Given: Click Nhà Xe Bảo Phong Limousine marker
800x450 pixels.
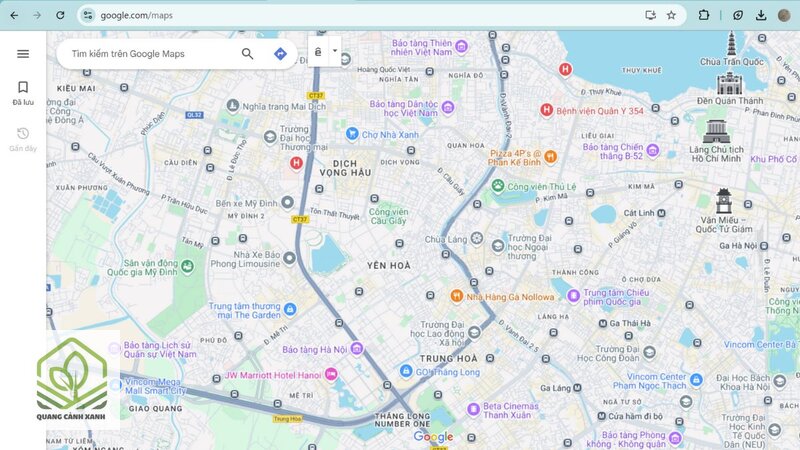Looking at the screenshot, I should pyautogui.click(x=289, y=258).
